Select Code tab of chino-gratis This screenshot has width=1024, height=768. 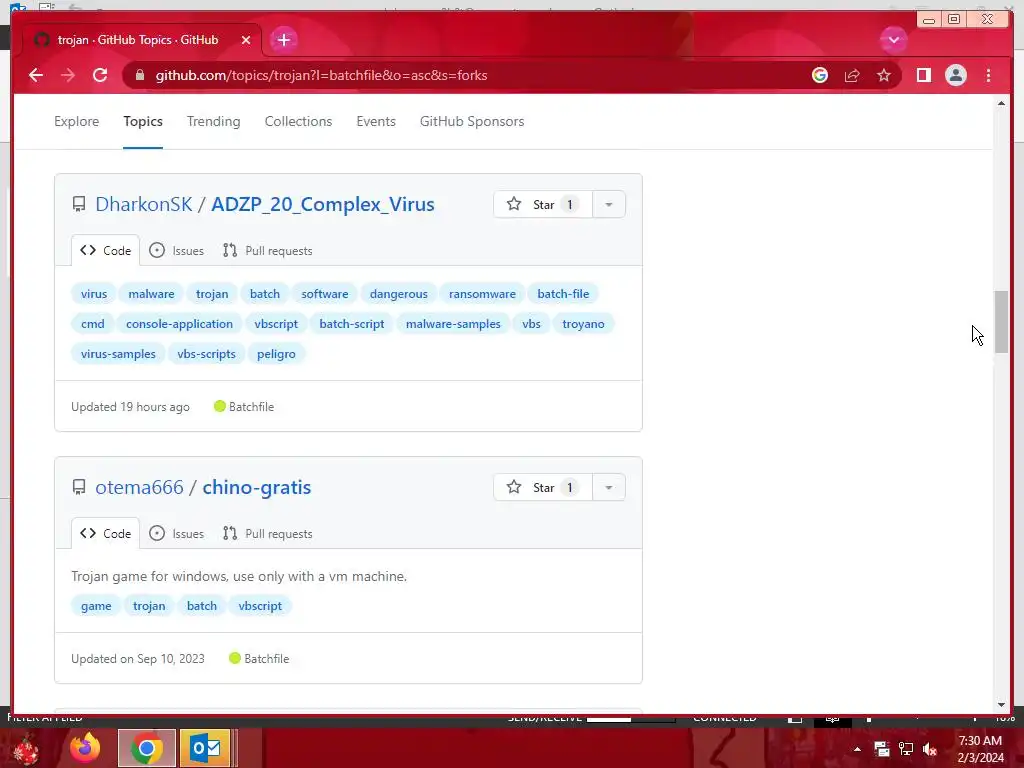click(x=106, y=534)
